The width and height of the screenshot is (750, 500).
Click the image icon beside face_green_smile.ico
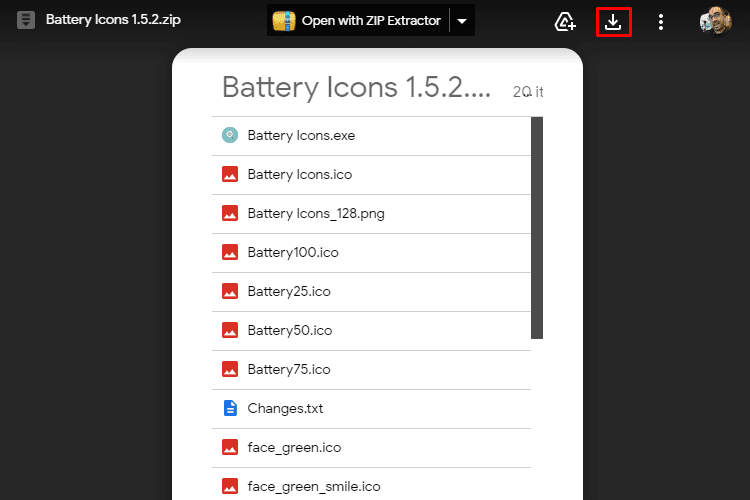pyautogui.click(x=230, y=486)
